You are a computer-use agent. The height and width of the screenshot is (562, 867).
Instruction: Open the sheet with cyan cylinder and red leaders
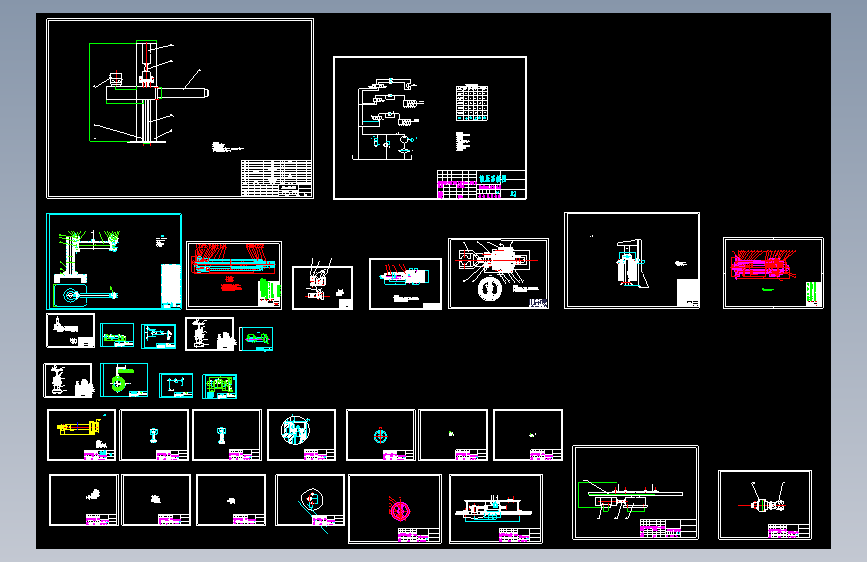(405, 284)
